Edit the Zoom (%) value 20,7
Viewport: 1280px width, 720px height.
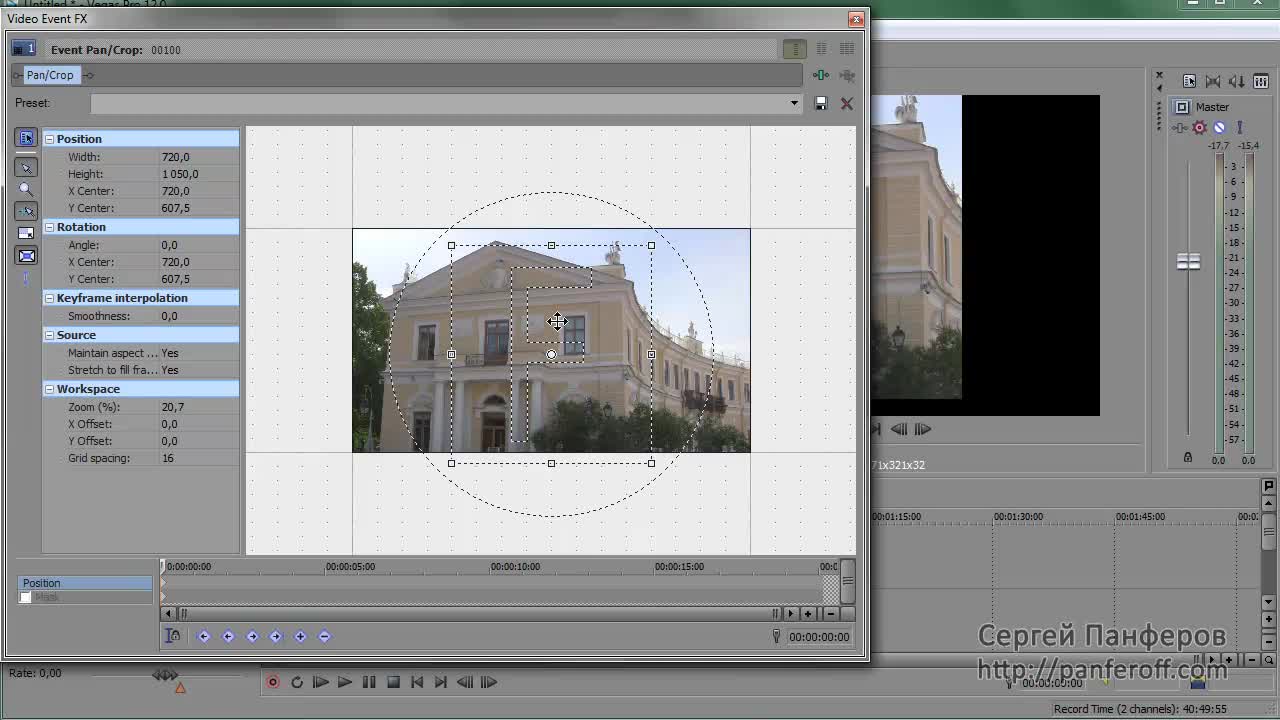199,407
